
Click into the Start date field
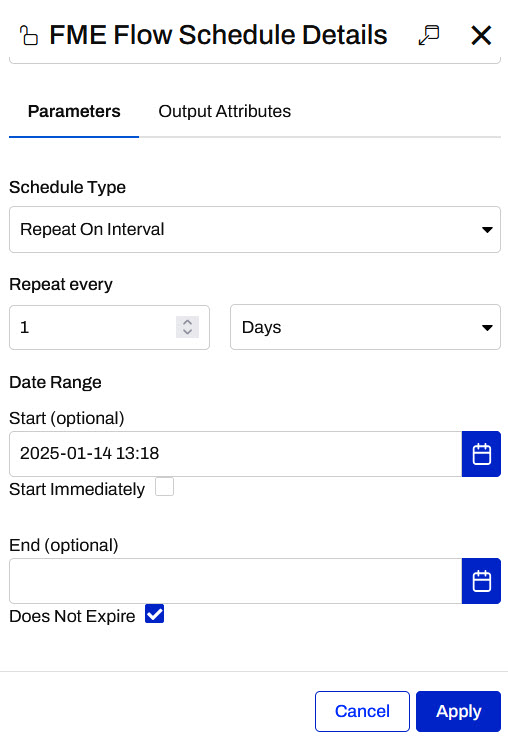point(235,454)
